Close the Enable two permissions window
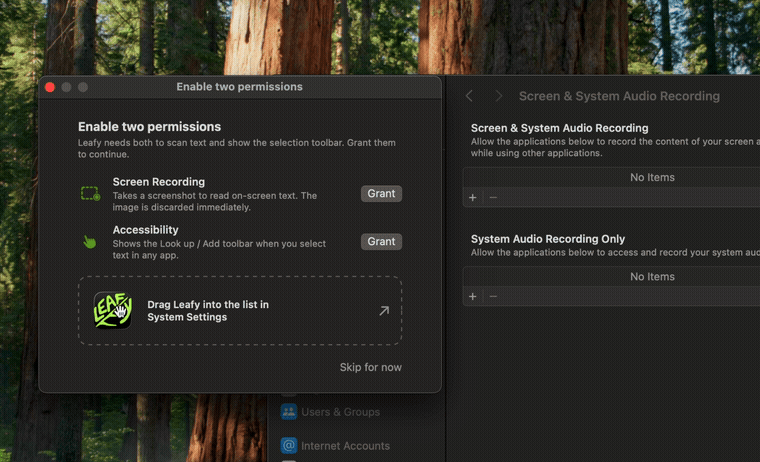The width and height of the screenshot is (760, 462). click(50, 87)
